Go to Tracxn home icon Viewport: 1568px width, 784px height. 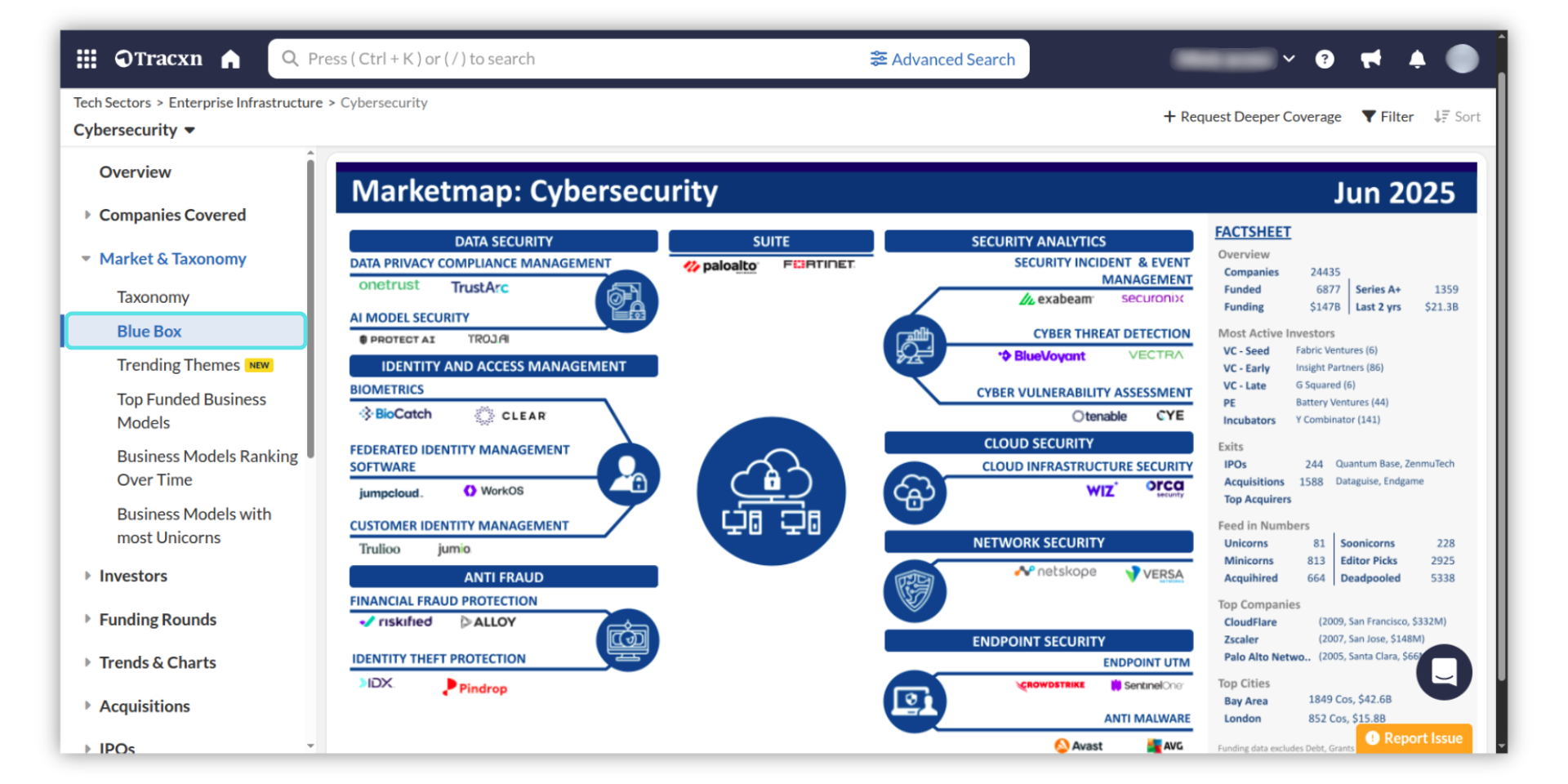pyautogui.click(x=230, y=59)
